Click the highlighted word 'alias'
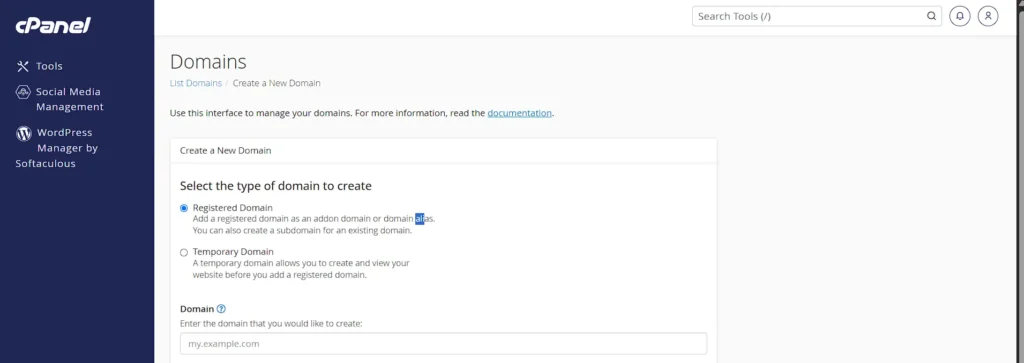Screen dimensions: 1024x363 [x=424, y=219]
